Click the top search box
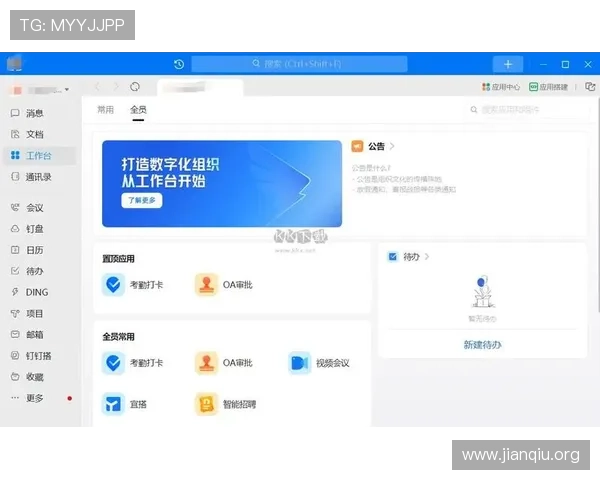Viewport: 600px width, 480px height. [299, 64]
